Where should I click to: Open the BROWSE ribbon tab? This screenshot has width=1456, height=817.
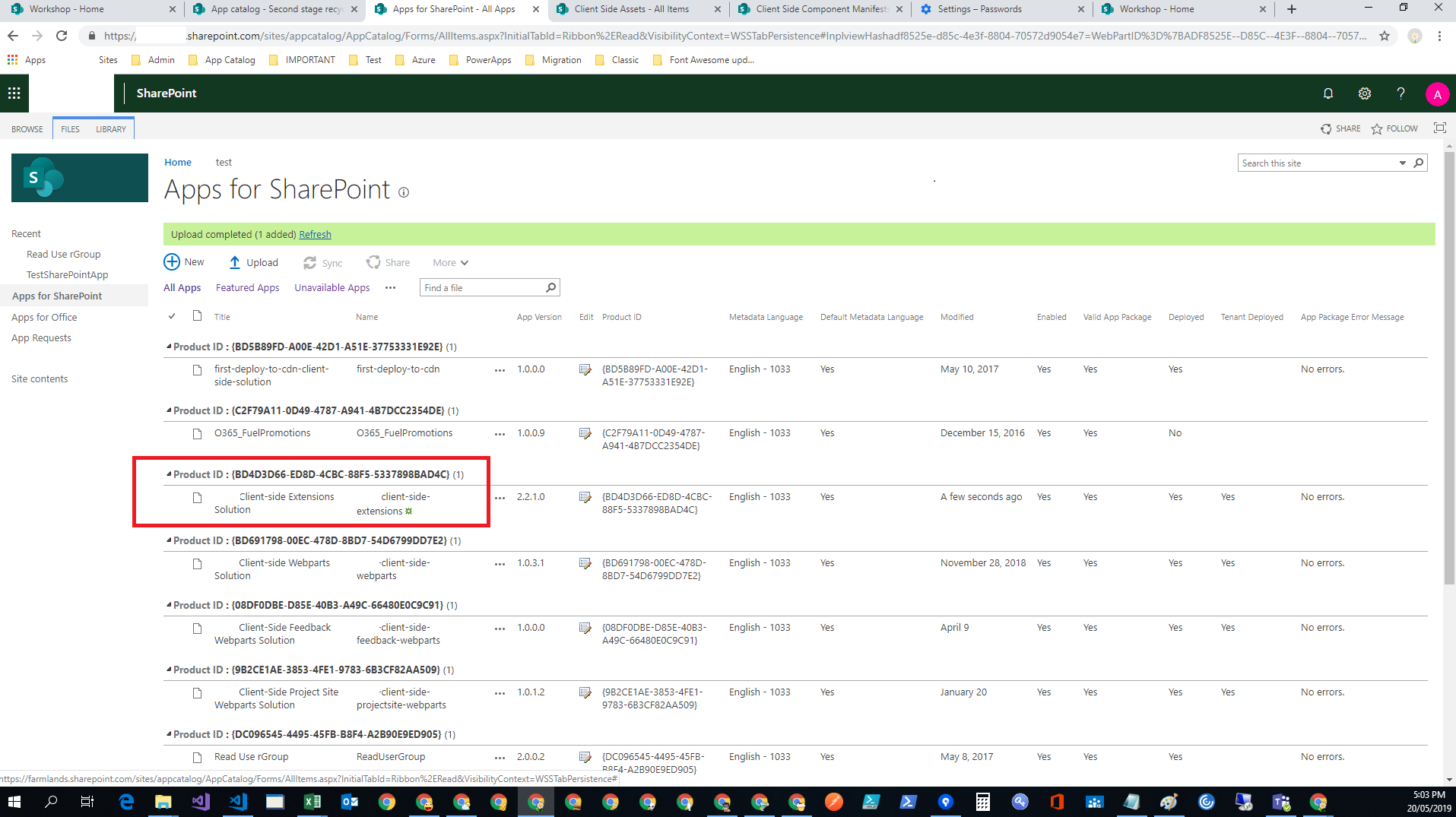(x=27, y=129)
